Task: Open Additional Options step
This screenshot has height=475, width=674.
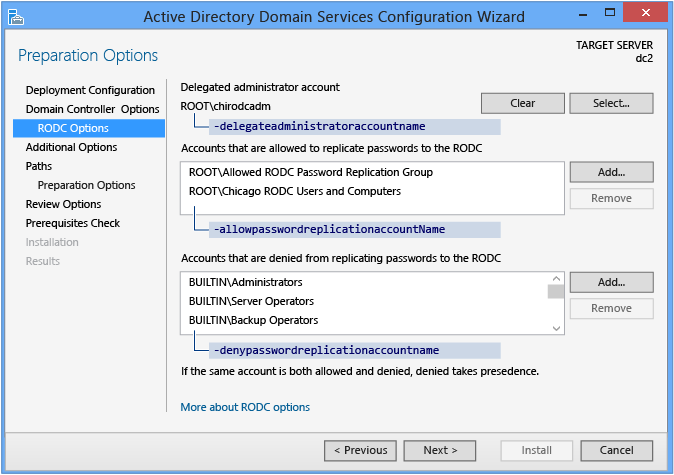Action: (x=71, y=147)
